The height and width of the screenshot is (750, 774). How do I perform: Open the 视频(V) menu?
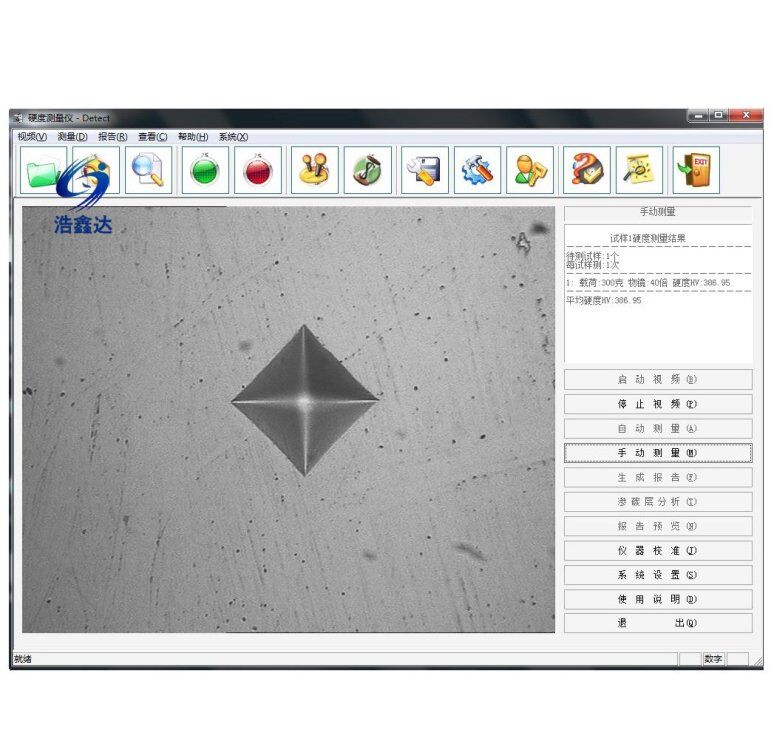coord(32,137)
